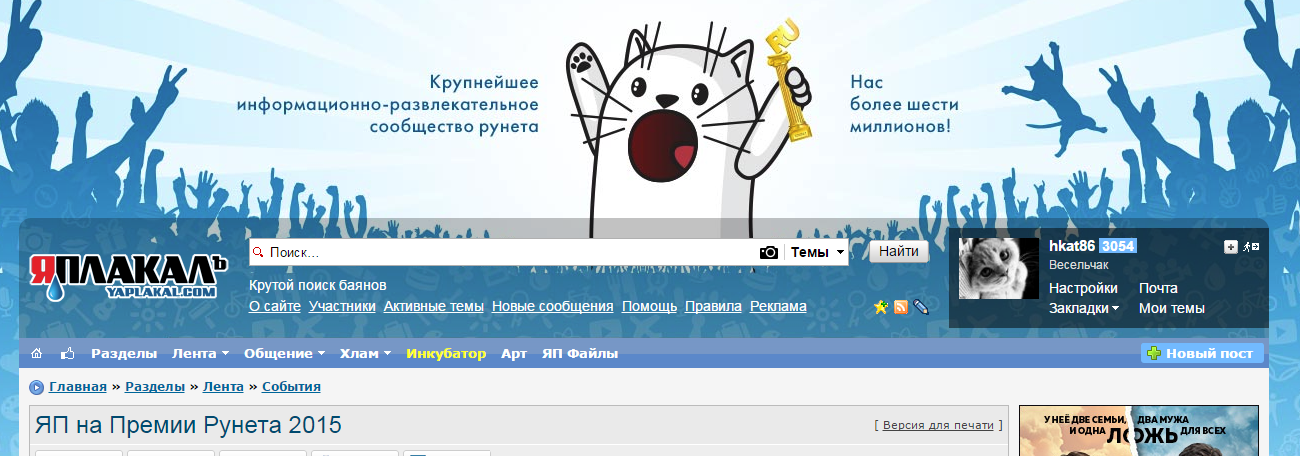1300x456 pixels.
Task: Open the О сайте link
Action: click(275, 307)
